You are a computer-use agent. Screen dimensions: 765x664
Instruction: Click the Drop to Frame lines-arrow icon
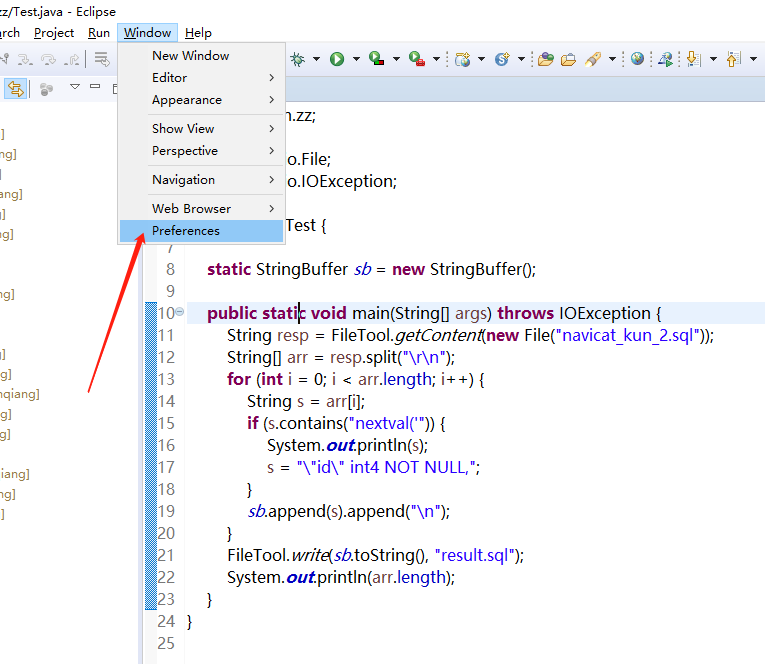(101, 60)
